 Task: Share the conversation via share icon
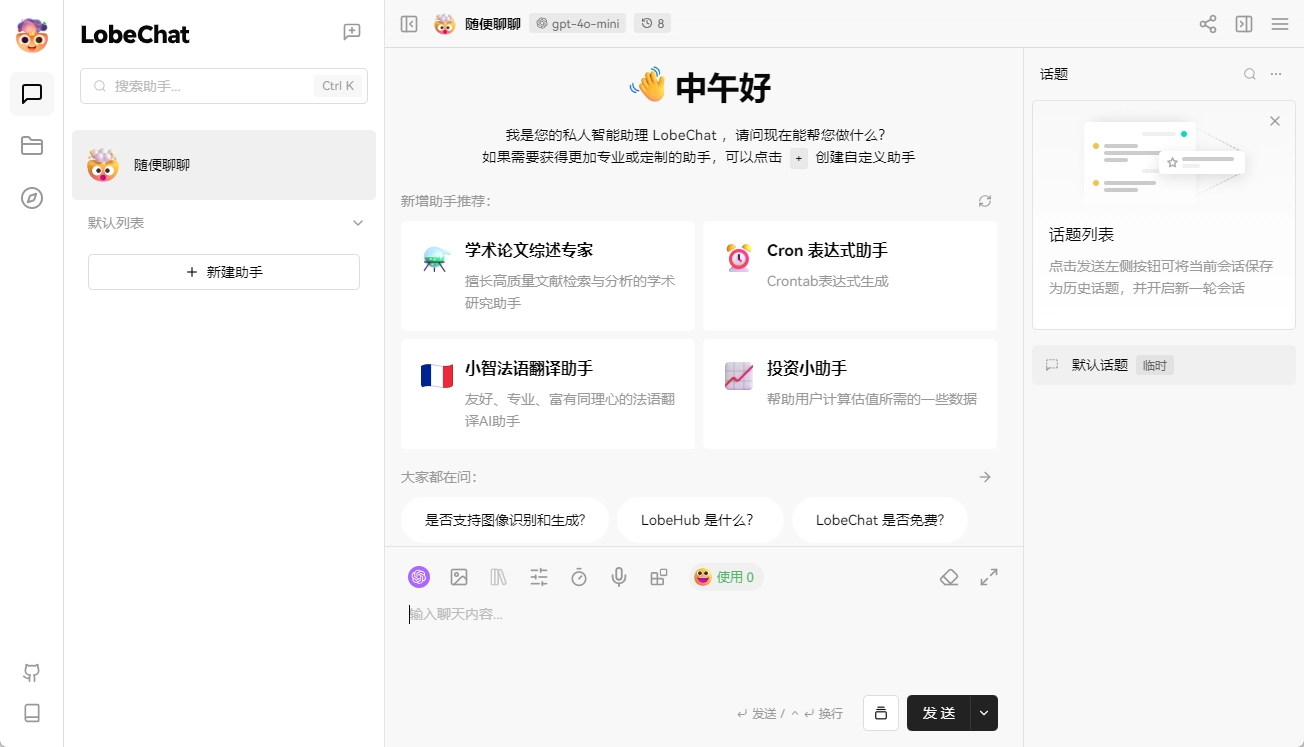pyautogui.click(x=1207, y=23)
